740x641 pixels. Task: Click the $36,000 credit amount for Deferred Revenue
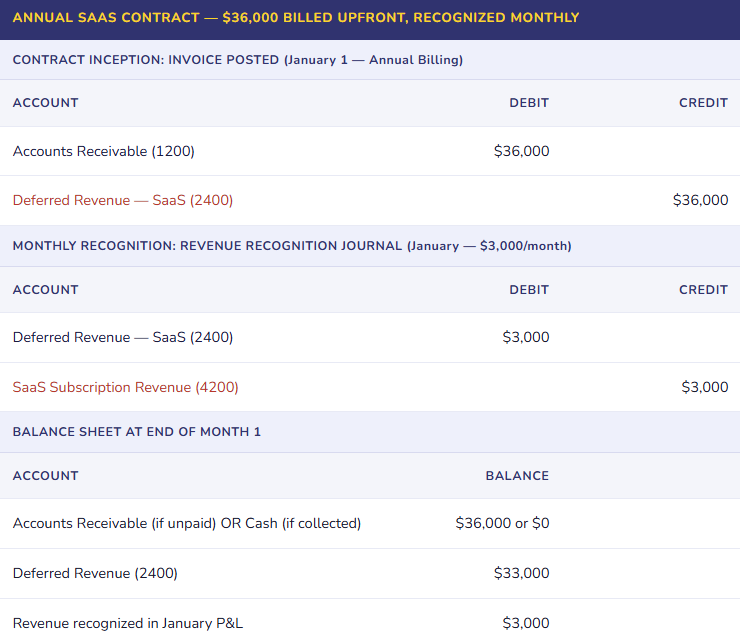[700, 201]
